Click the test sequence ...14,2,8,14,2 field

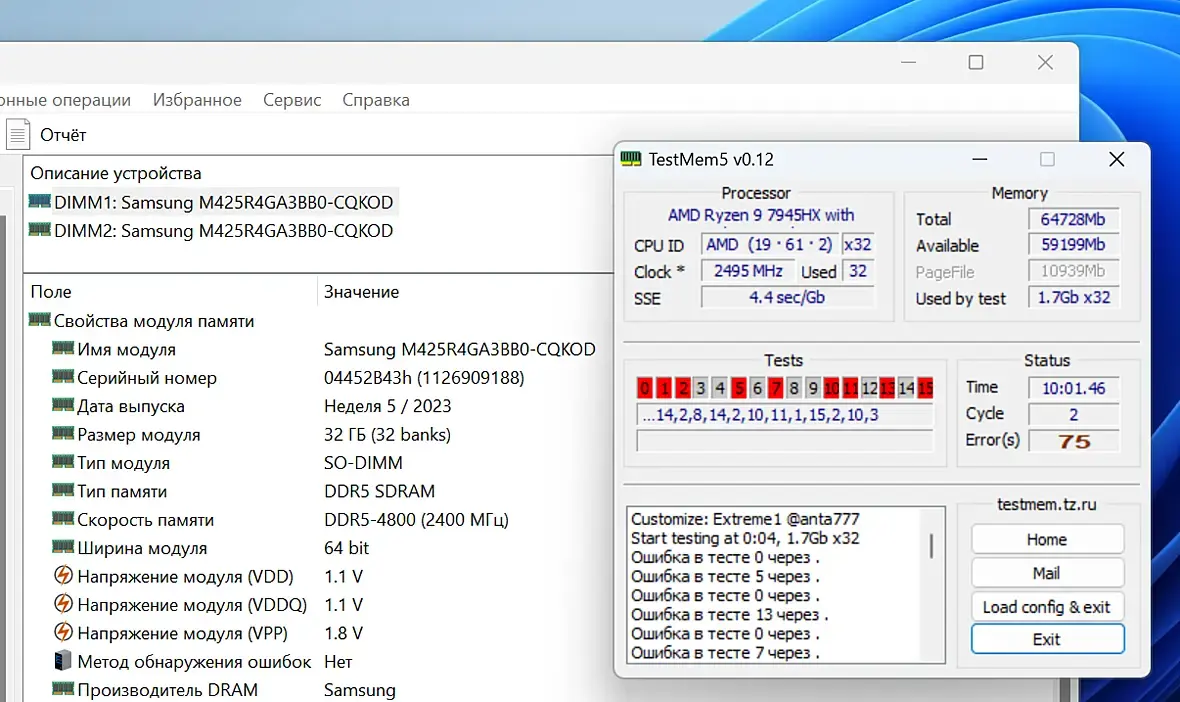(x=785, y=415)
